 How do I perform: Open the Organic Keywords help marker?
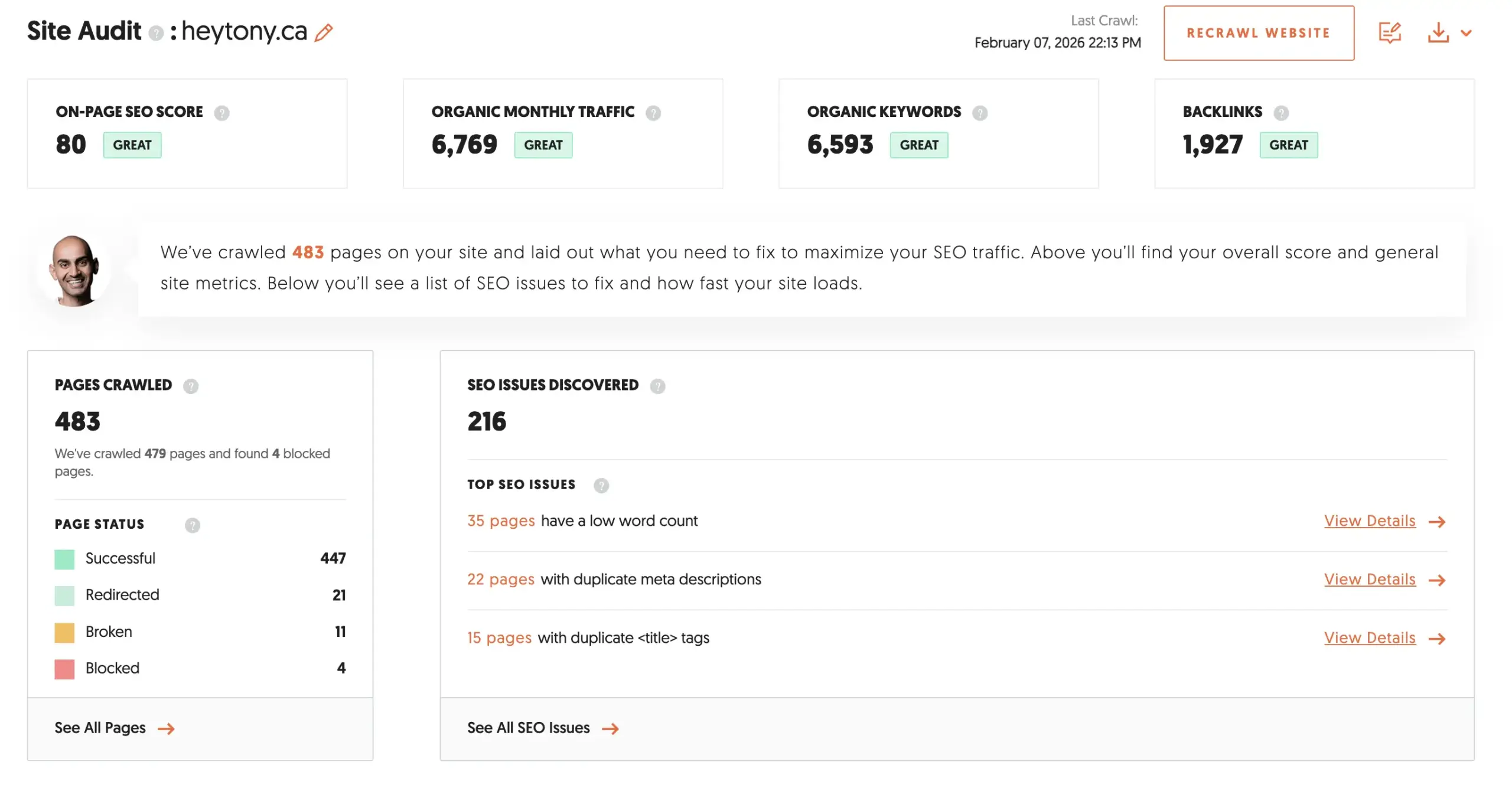tap(979, 113)
